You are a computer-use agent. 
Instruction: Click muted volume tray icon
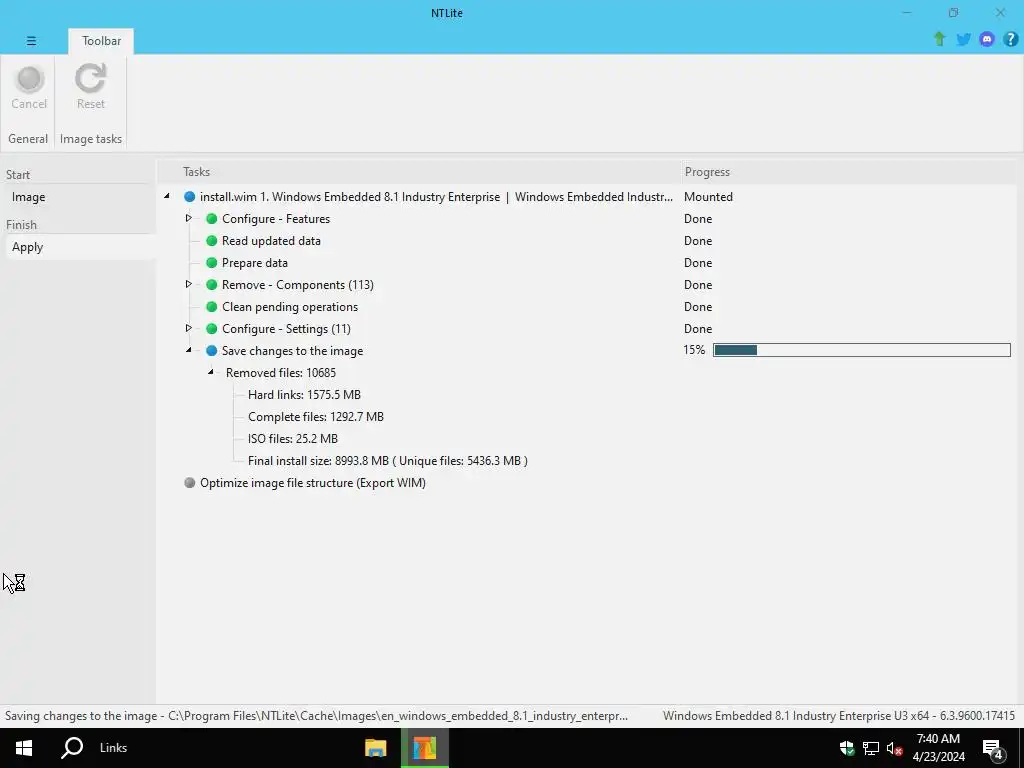tap(894, 748)
